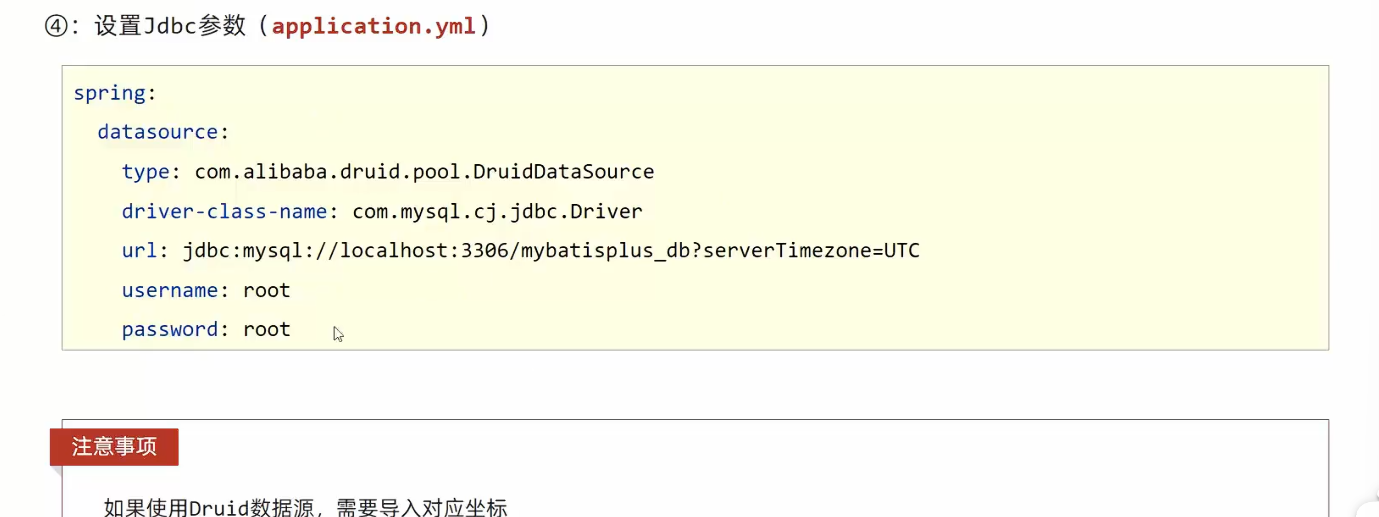
Task: Click the 设置Jdbc参数 heading text
Action: click(x=170, y=26)
